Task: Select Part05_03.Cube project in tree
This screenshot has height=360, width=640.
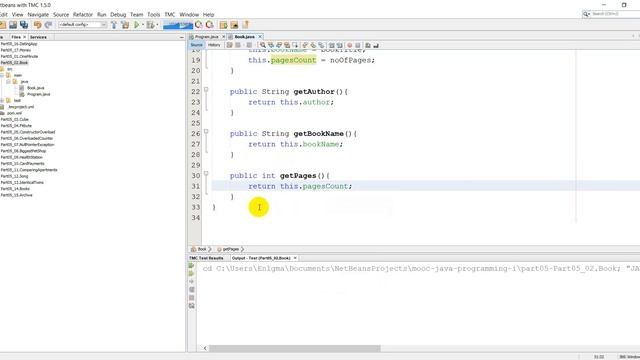Action: tap(15, 120)
